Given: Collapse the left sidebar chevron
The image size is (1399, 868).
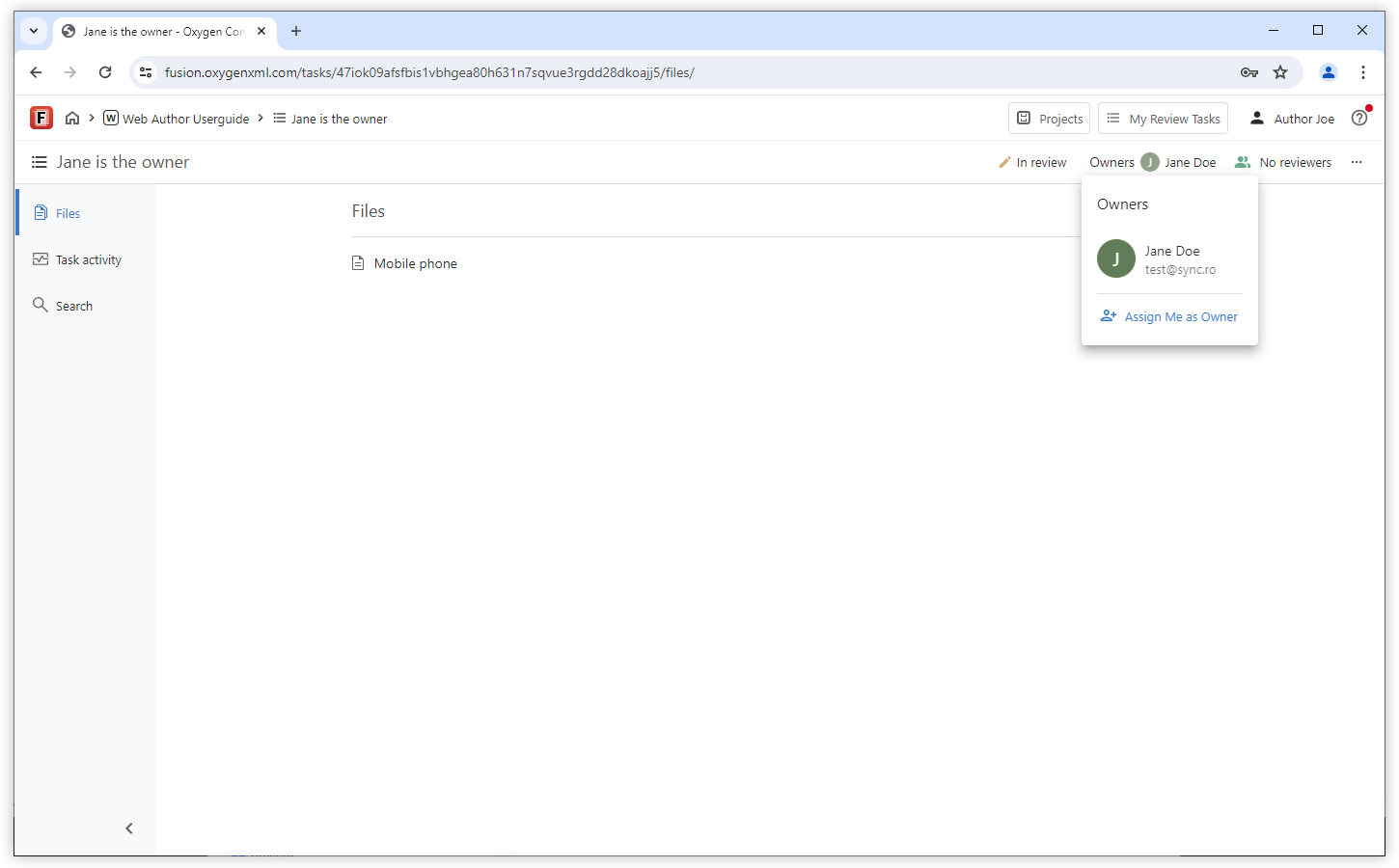Looking at the screenshot, I should pos(129,828).
